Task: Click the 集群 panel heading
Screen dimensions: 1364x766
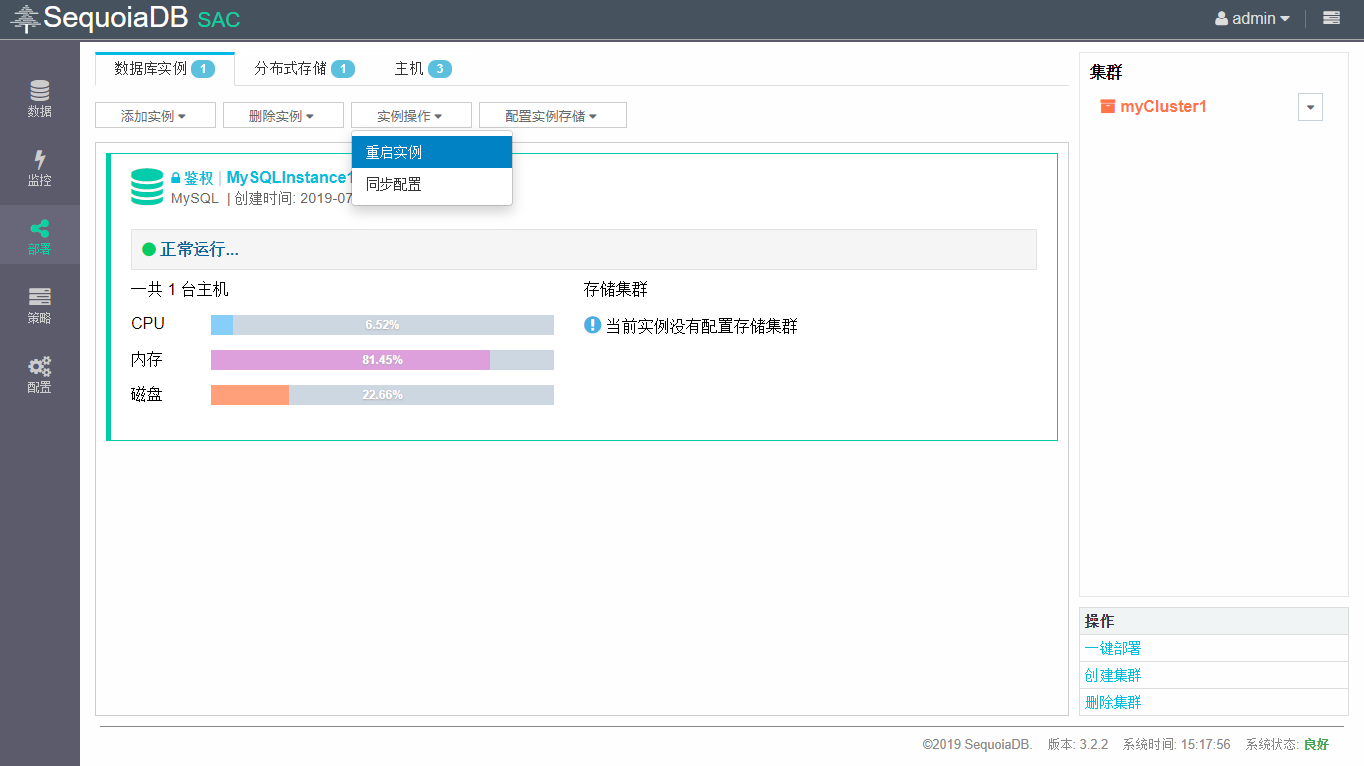Action: coord(1106,72)
